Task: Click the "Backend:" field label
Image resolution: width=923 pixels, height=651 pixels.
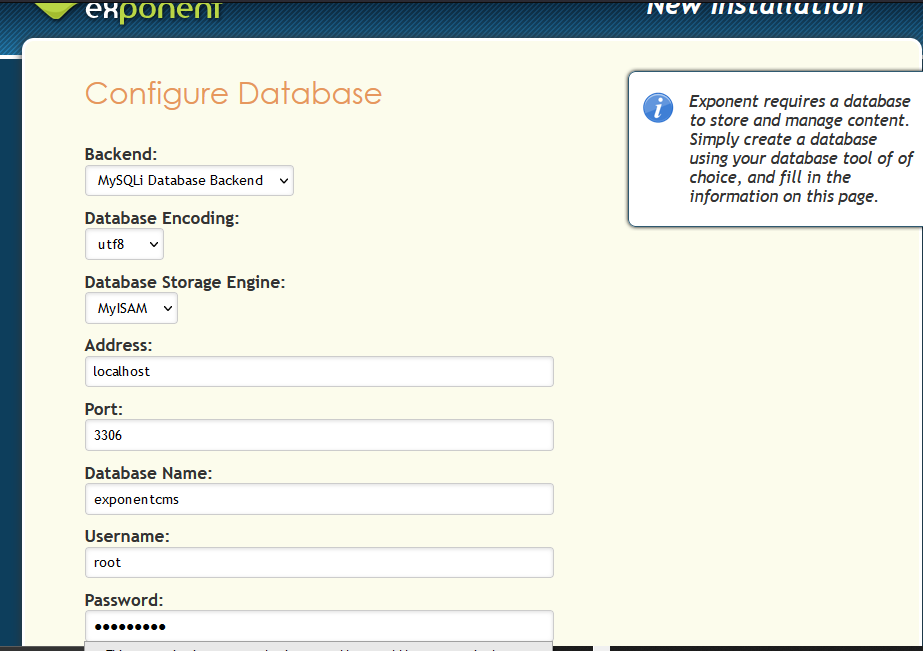Action: [x=121, y=154]
